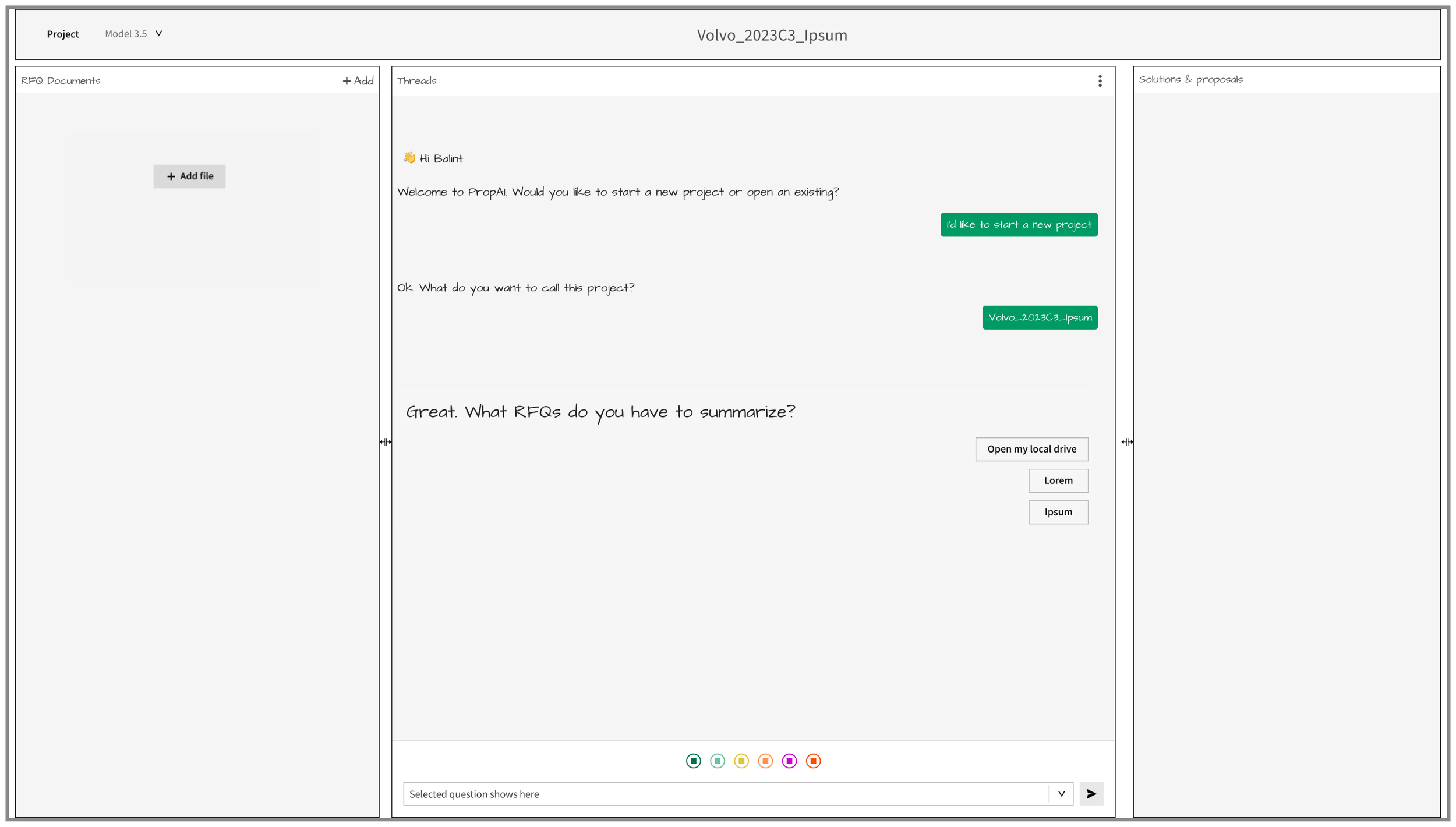Click the dark green thread indicator

pyautogui.click(x=693, y=761)
